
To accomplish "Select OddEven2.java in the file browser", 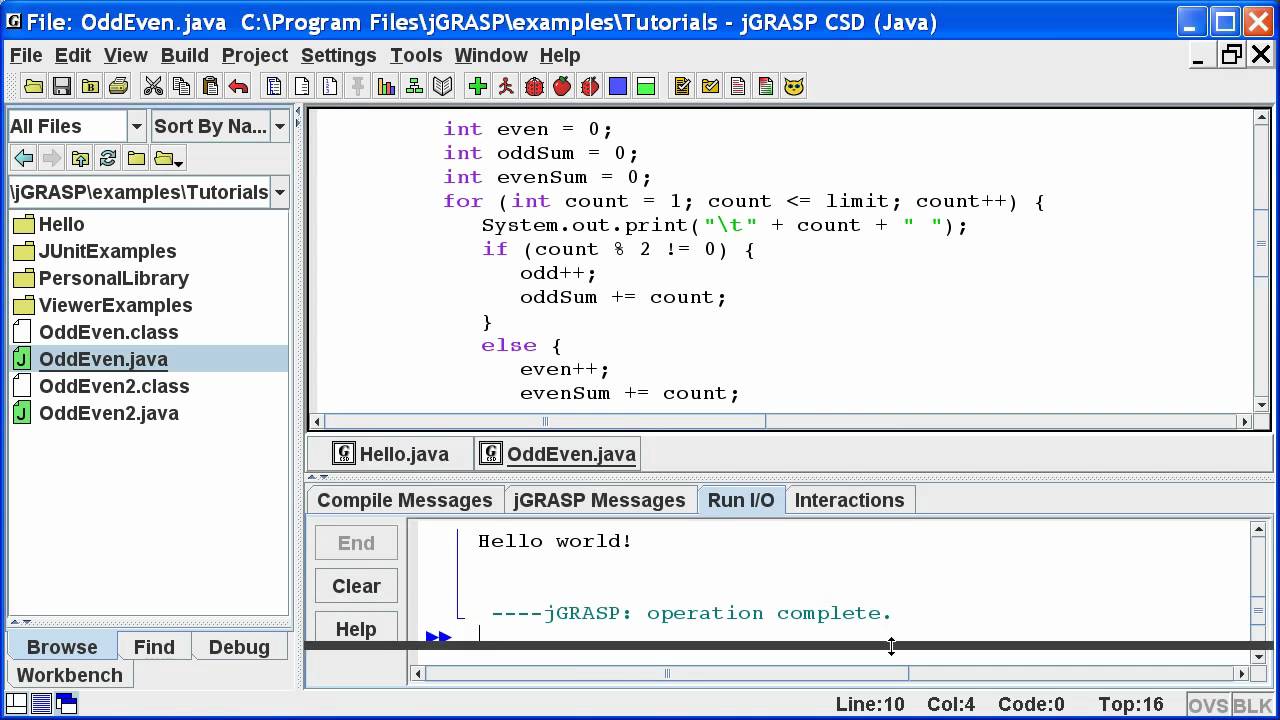I will [109, 413].
